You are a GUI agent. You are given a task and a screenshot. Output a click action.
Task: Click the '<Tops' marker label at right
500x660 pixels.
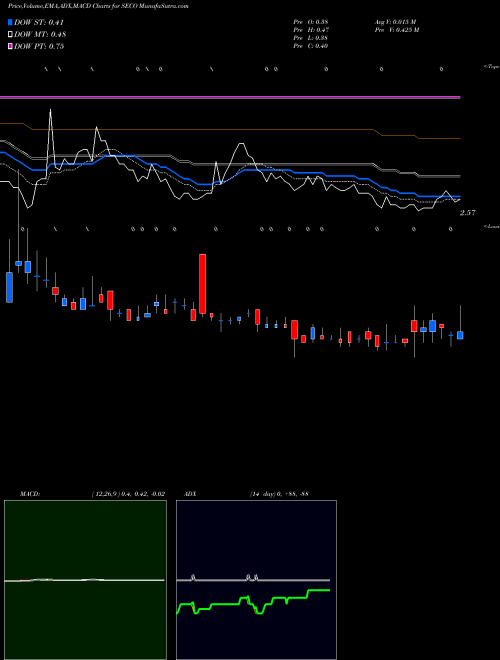[491, 67]
